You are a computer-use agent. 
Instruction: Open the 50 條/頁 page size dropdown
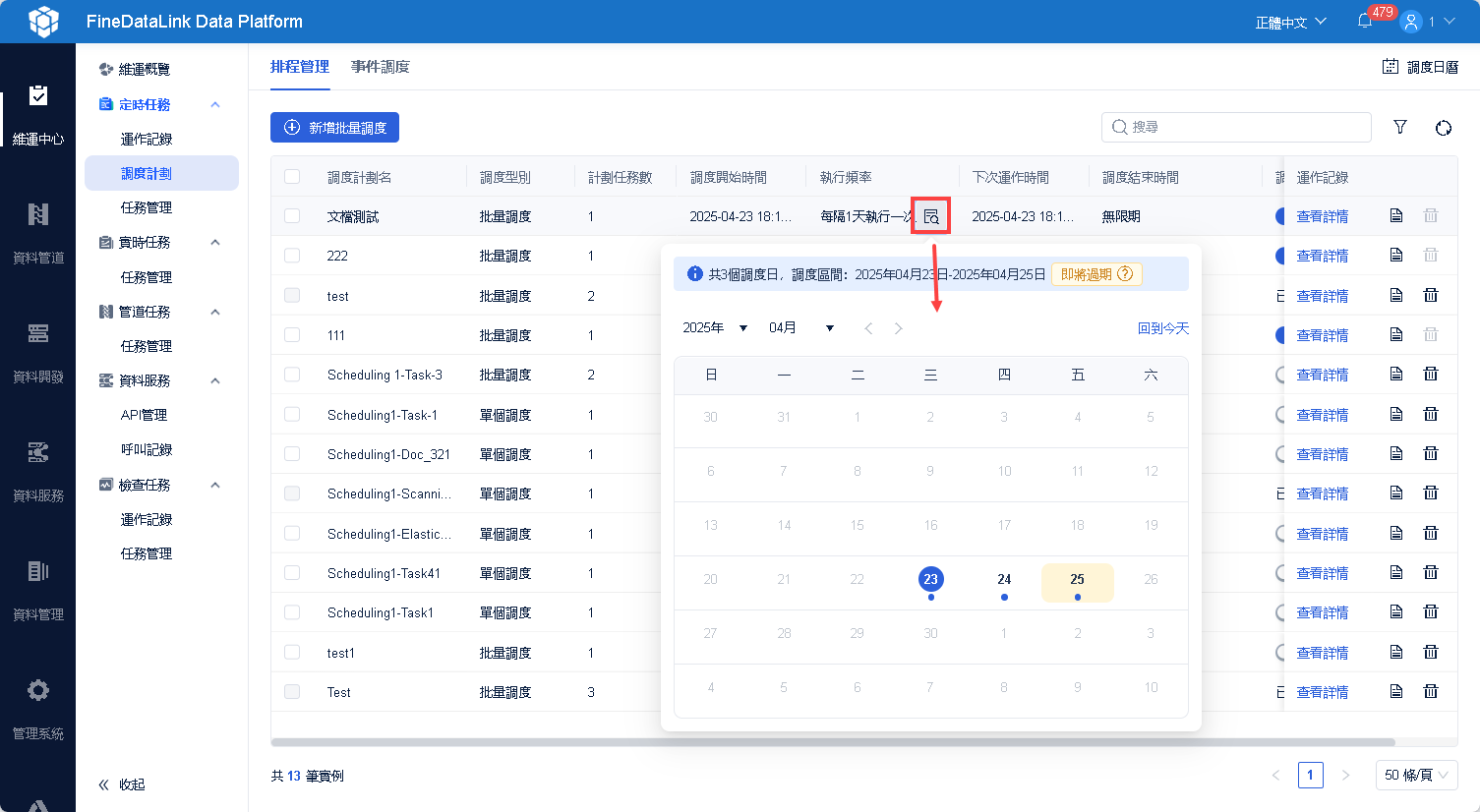pyautogui.click(x=1416, y=775)
